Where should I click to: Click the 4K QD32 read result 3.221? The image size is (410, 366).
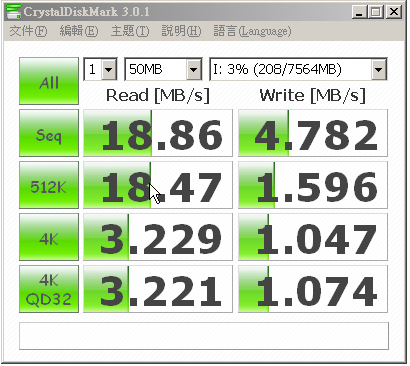(x=158, y=289)
